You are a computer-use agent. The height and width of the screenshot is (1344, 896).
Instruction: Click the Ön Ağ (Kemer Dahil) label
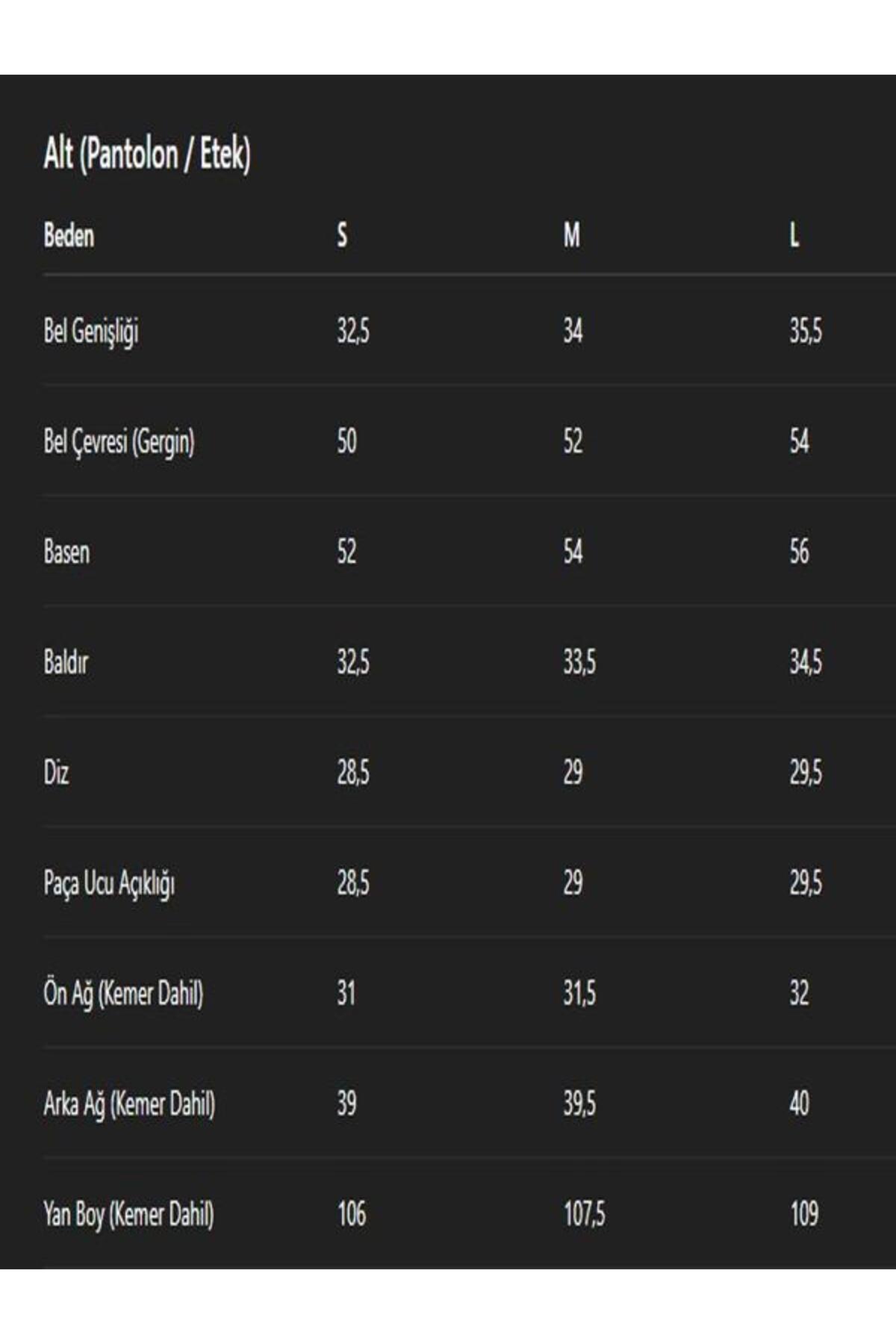123,994
